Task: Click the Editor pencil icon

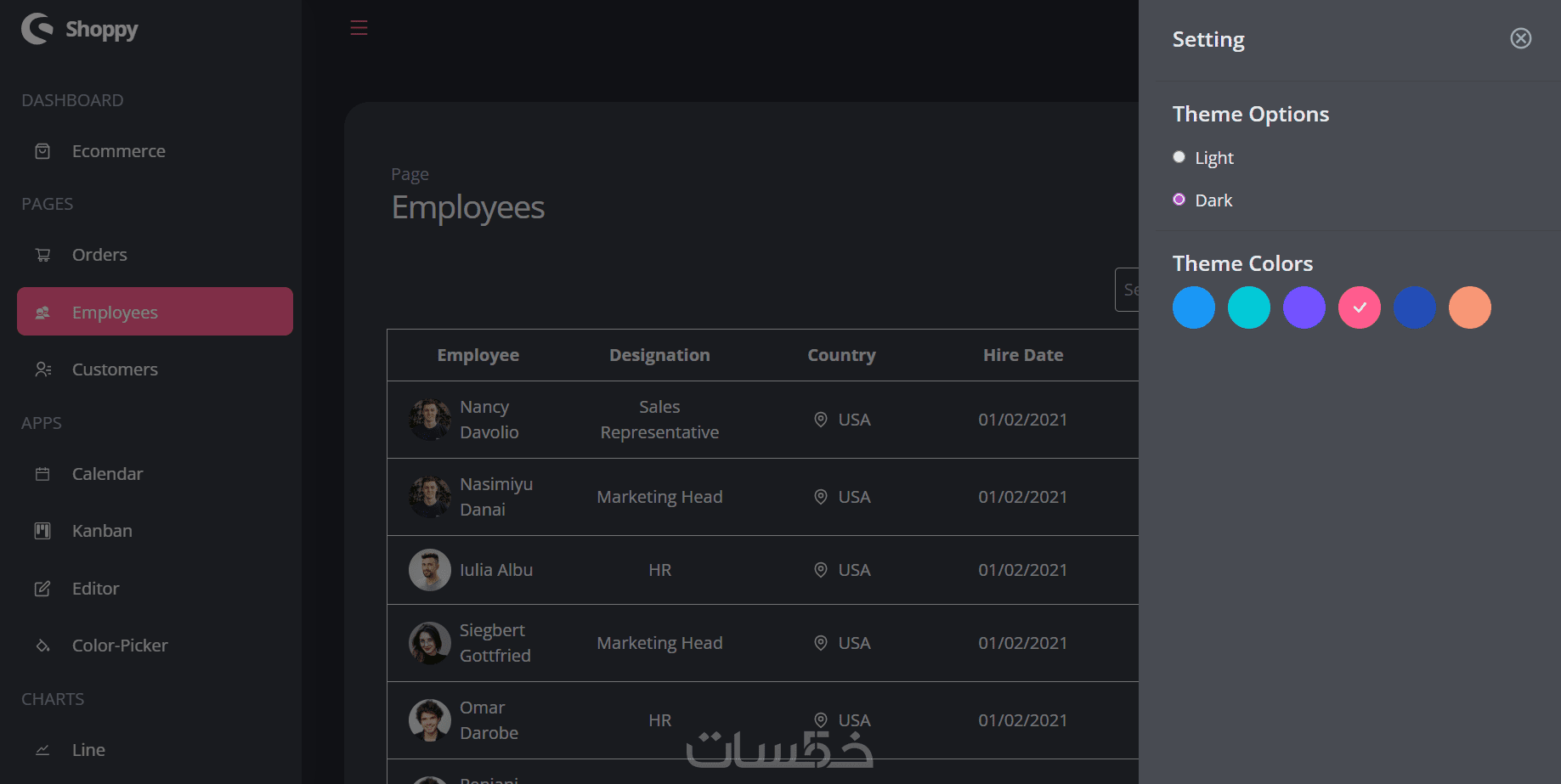Action: pos(42,589)
